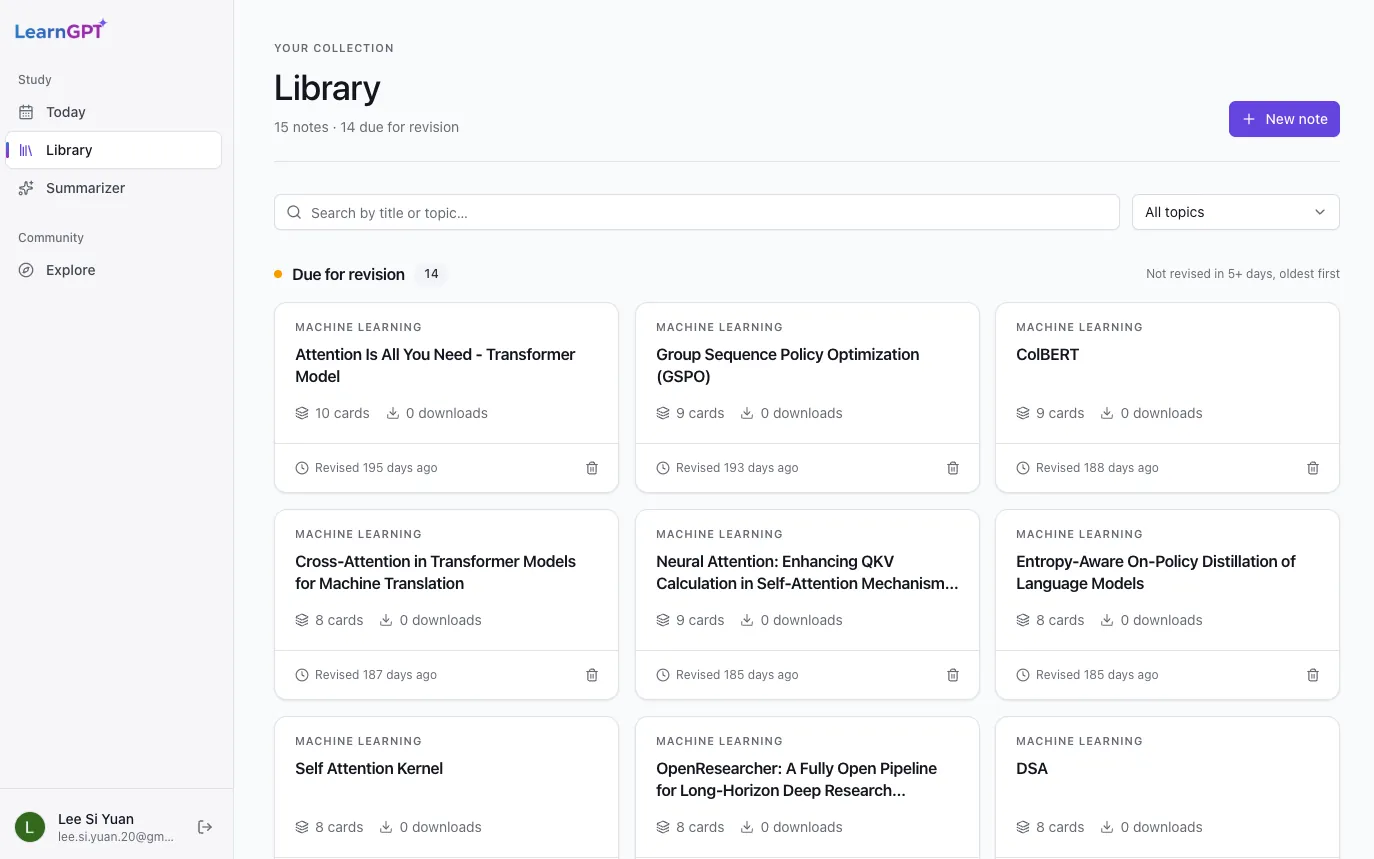
Task: Click the log out icon
Action: click(x=205, y=827)
